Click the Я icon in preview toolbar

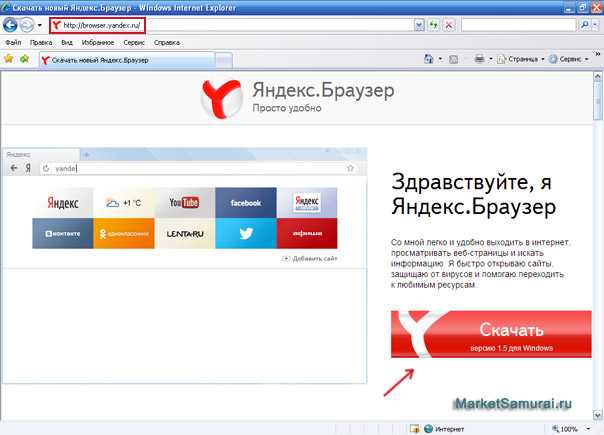click(x=28, y=168)
